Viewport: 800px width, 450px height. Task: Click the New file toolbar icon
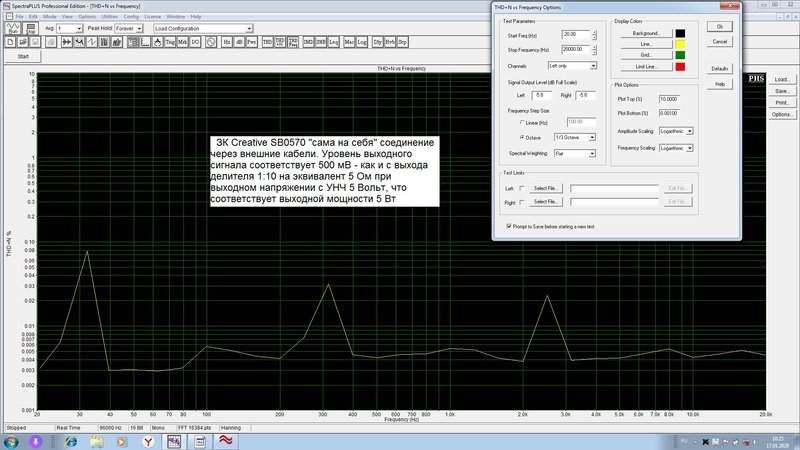pyautogui.click(x=10, y=42)
